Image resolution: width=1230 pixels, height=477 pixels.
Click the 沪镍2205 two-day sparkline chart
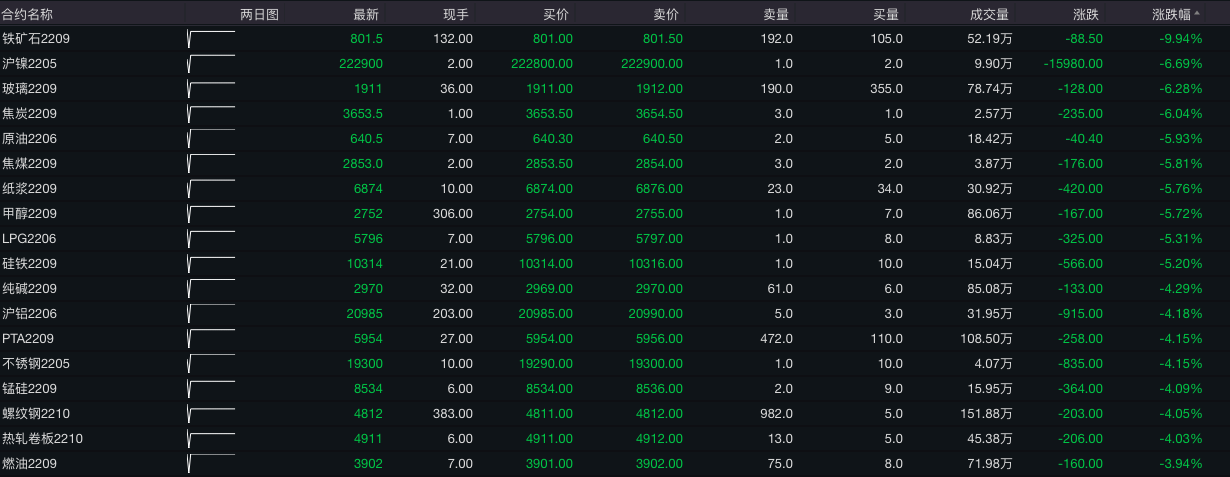[x=211, y=64]
